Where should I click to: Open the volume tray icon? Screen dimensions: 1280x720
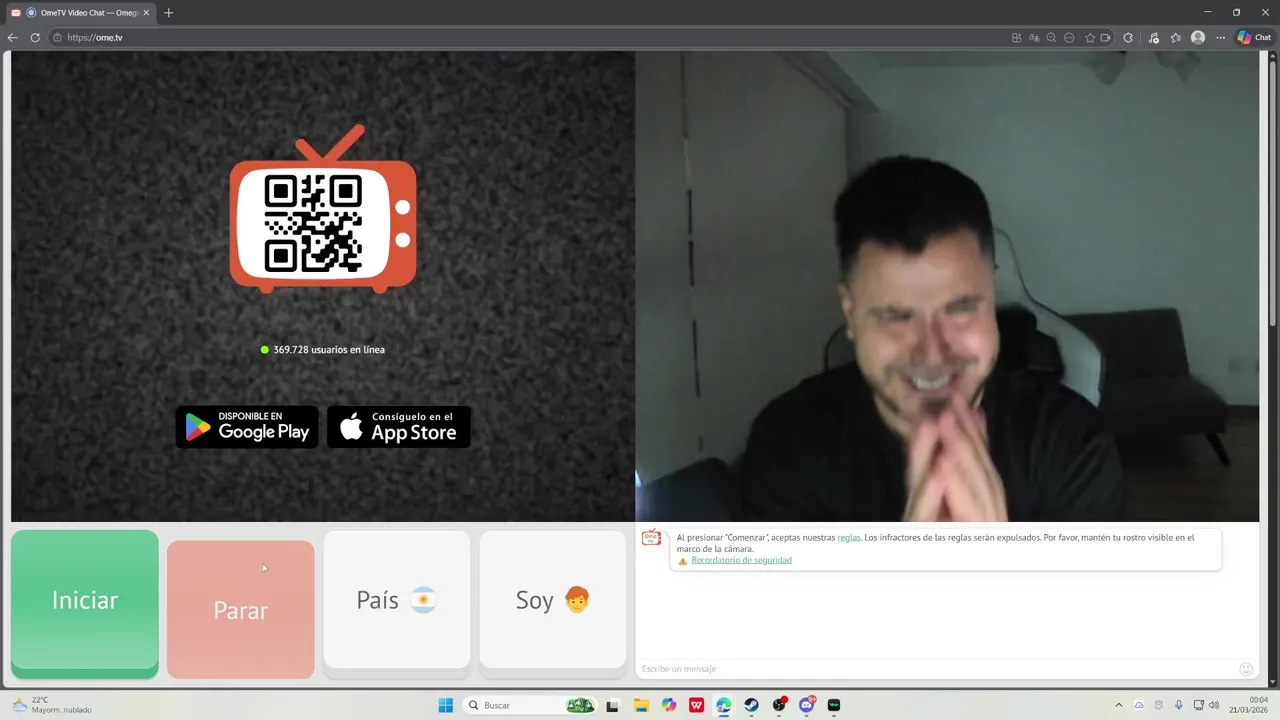(x=1214, y=705)
